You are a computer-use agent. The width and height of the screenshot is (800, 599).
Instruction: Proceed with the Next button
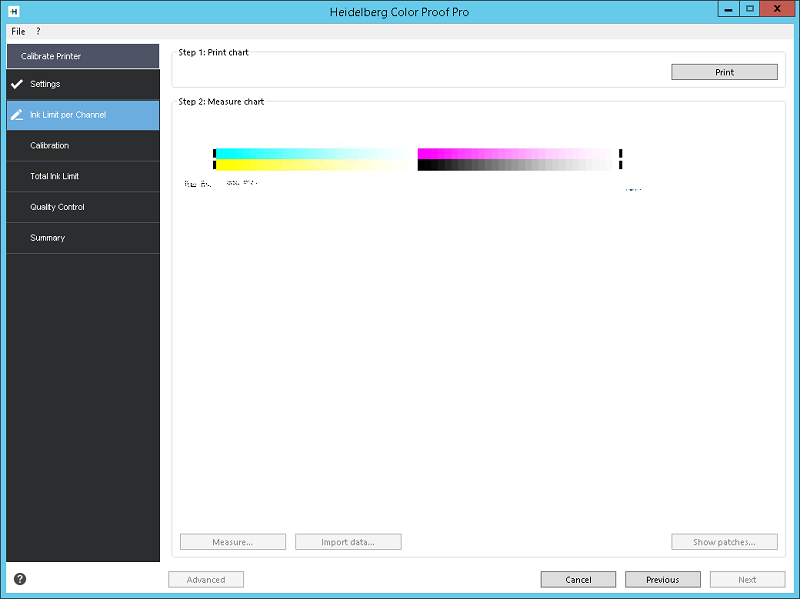point(747,579)
